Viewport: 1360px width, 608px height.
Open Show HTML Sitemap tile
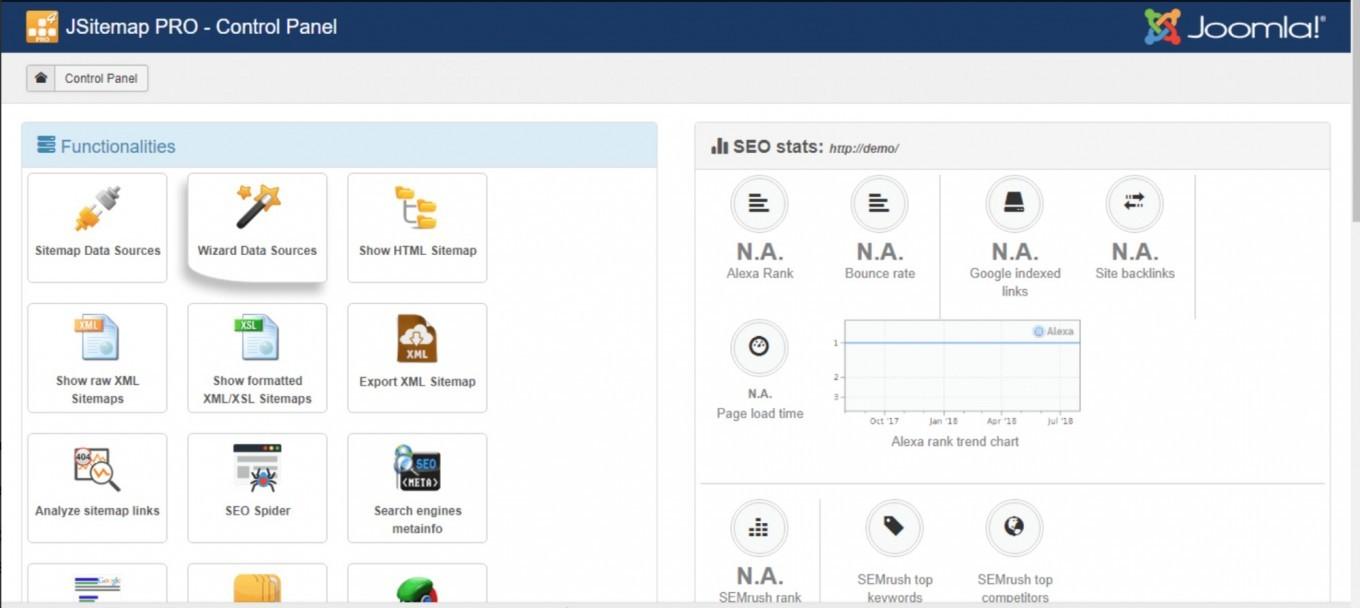pyautogui.click(x=417, y=227)
